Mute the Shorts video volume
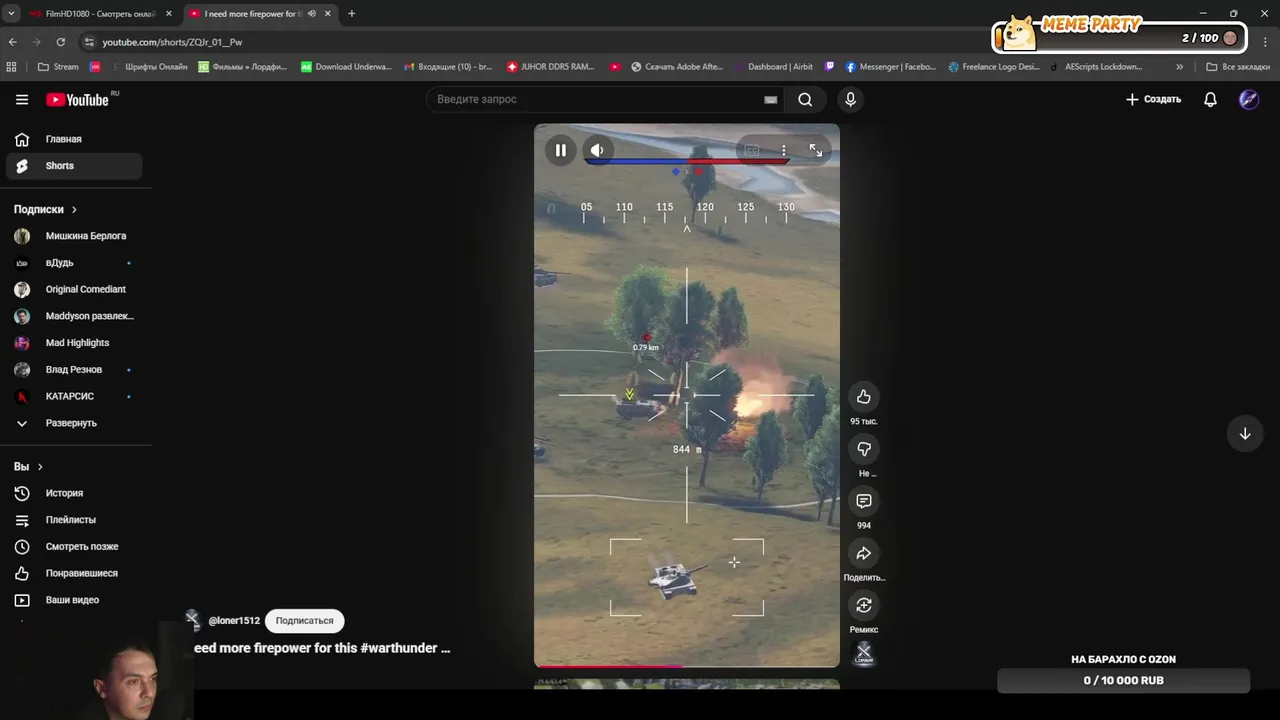Viewport: 1280px width, 720px height. (597, 150)
